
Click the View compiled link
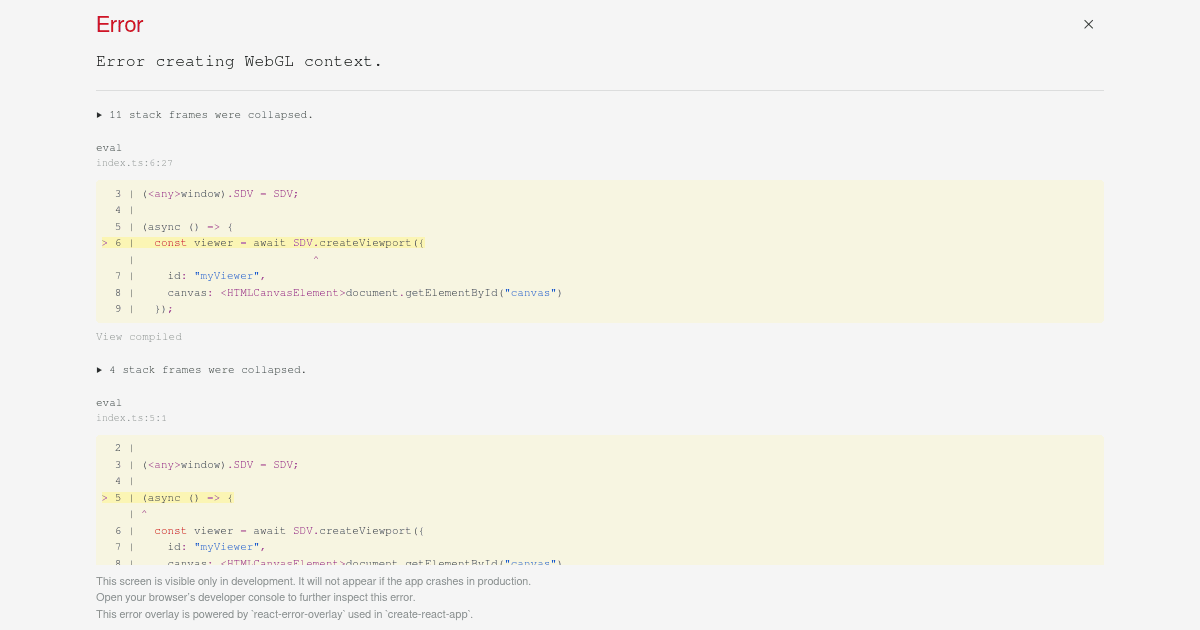pos(139,337)
